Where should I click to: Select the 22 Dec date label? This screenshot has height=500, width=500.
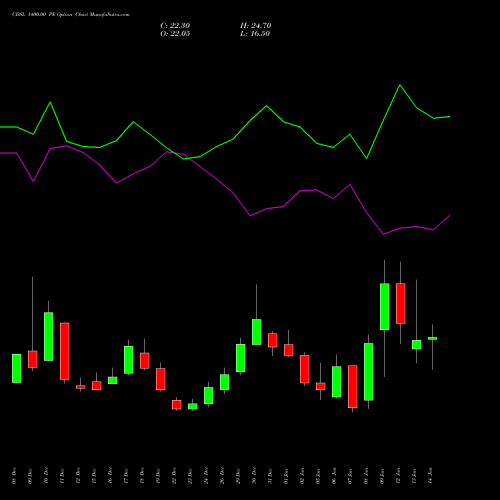(174, 476)
